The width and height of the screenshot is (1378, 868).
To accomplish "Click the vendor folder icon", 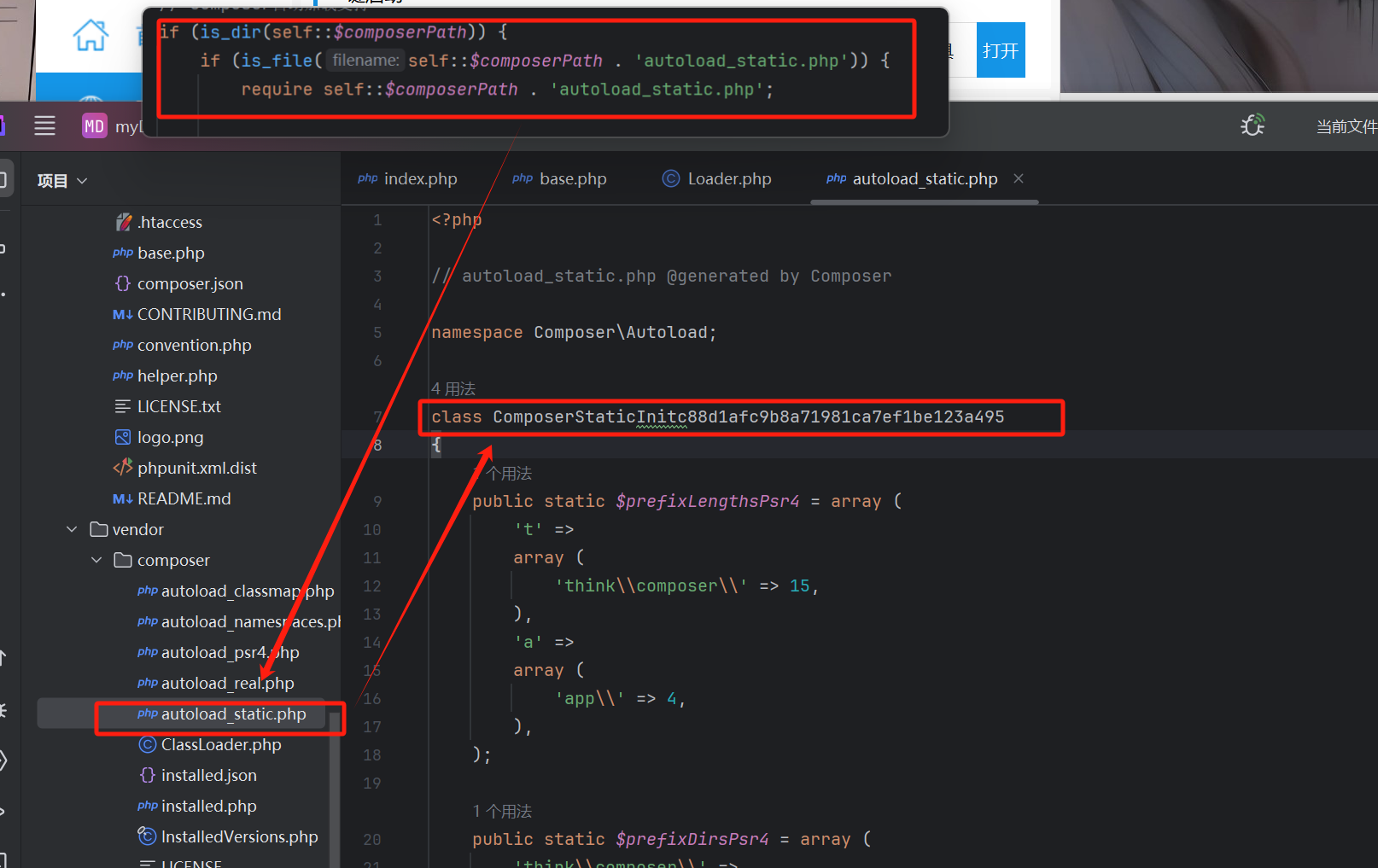I will tap(99, 529).
